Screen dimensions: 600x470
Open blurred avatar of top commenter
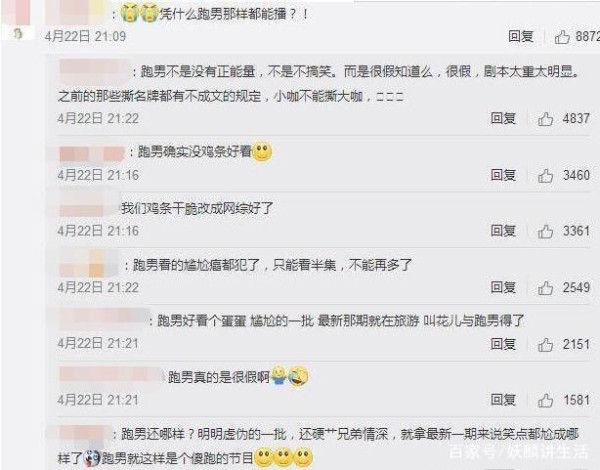[x=16, y=19]
